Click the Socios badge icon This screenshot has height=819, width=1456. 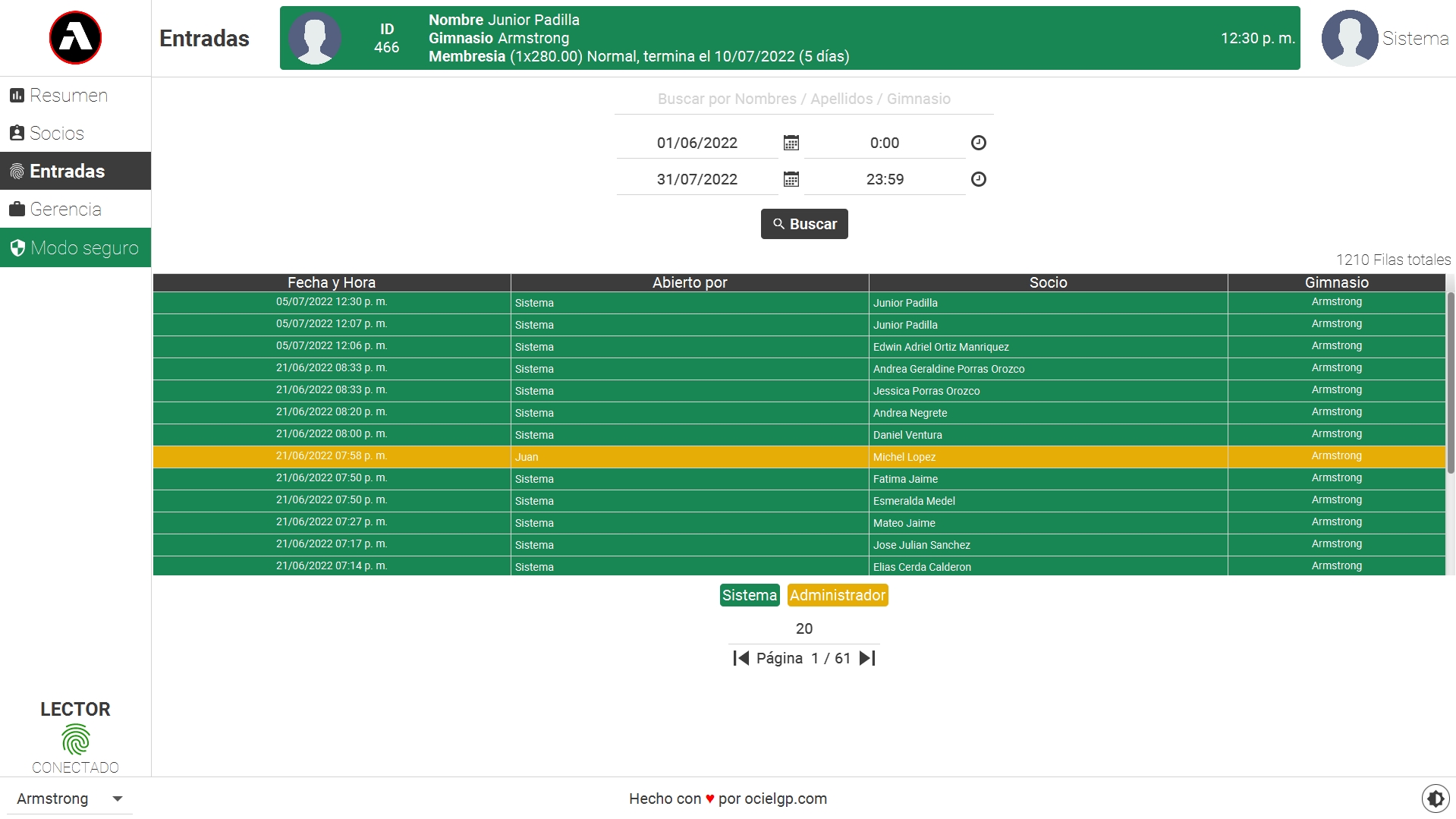point(17,134)
